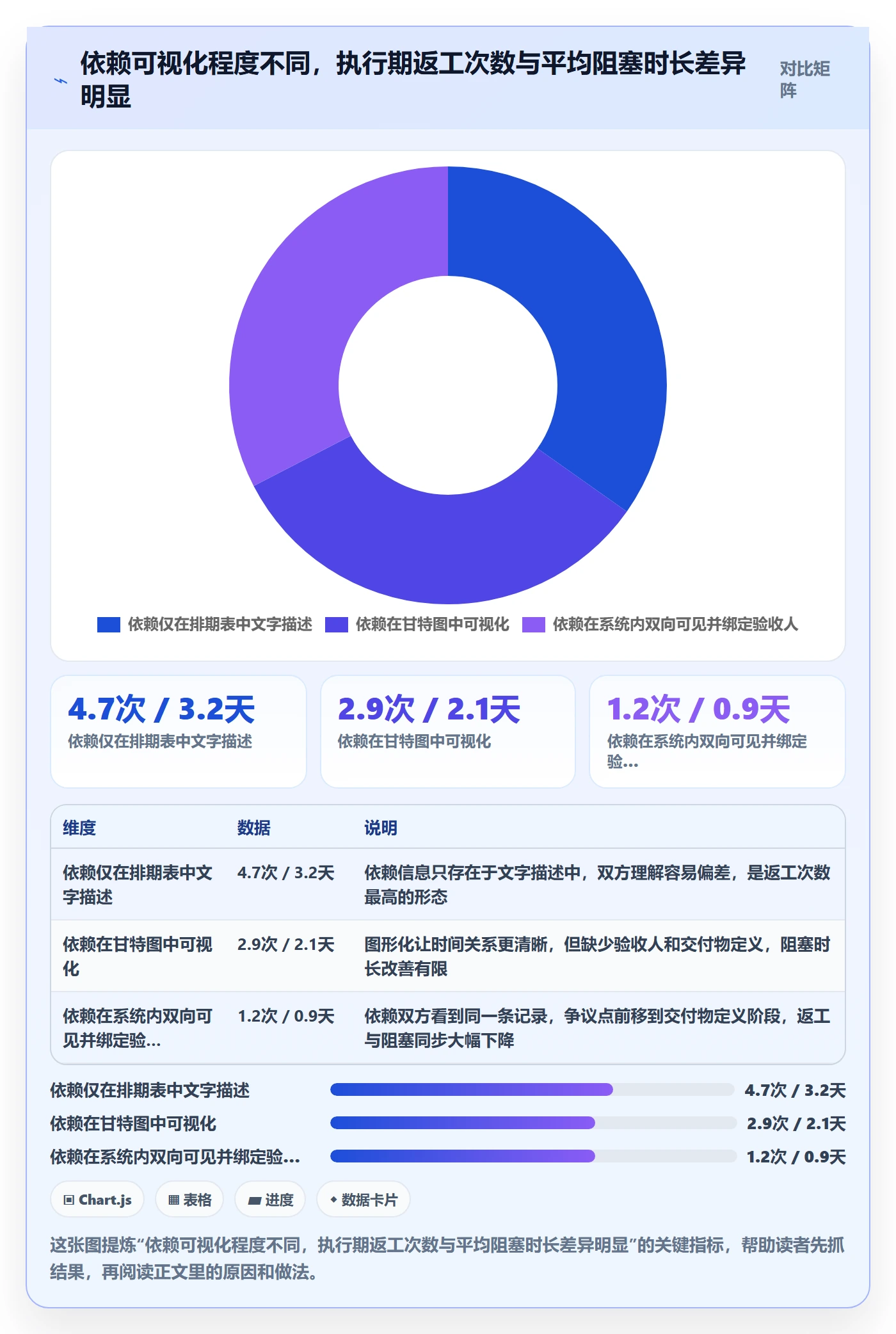
Task: Click the 对比矩阵 label in header
Action: (x=805, y=79)
